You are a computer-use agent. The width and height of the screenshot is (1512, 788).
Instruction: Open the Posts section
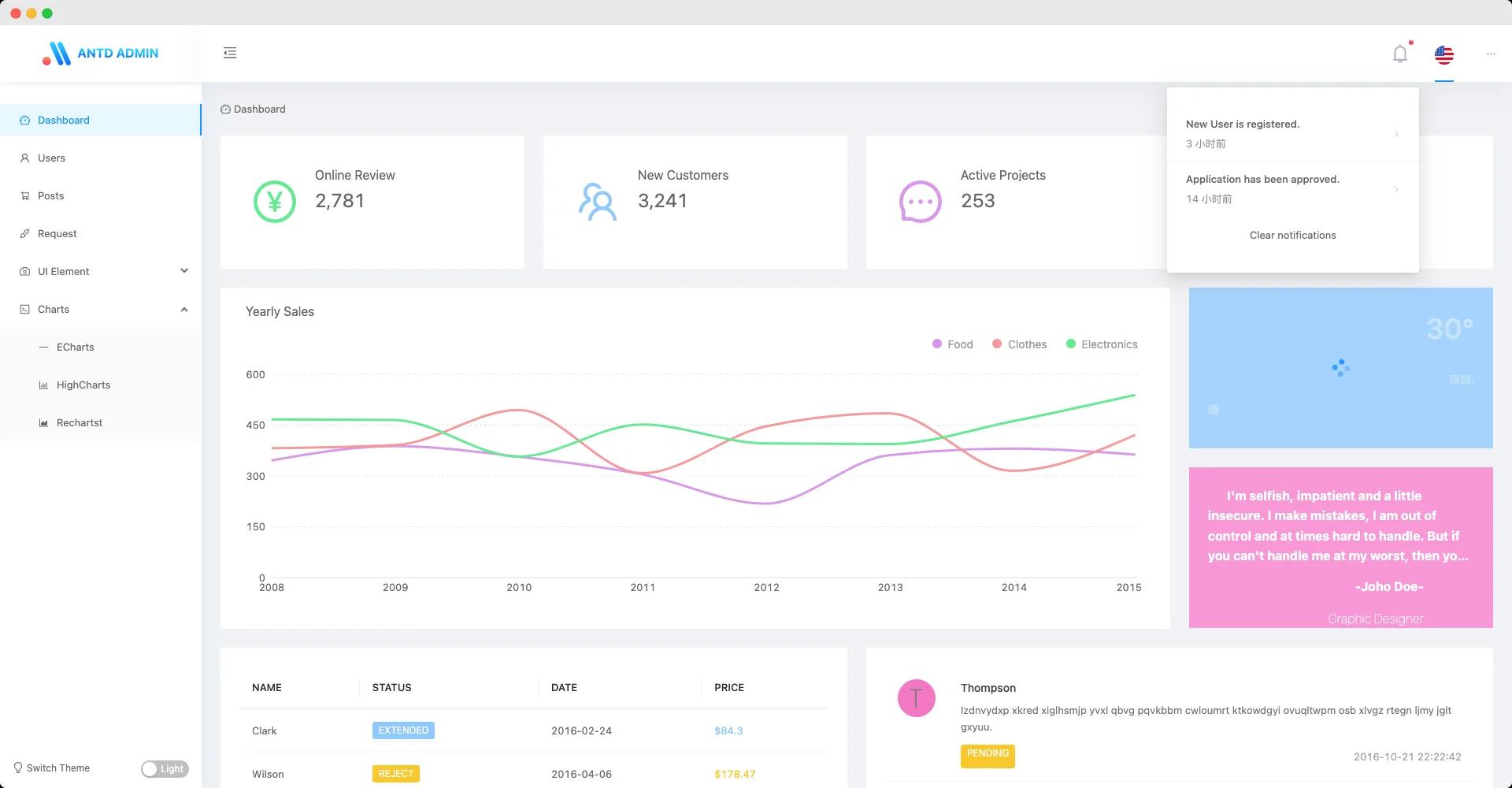[50, 195]
